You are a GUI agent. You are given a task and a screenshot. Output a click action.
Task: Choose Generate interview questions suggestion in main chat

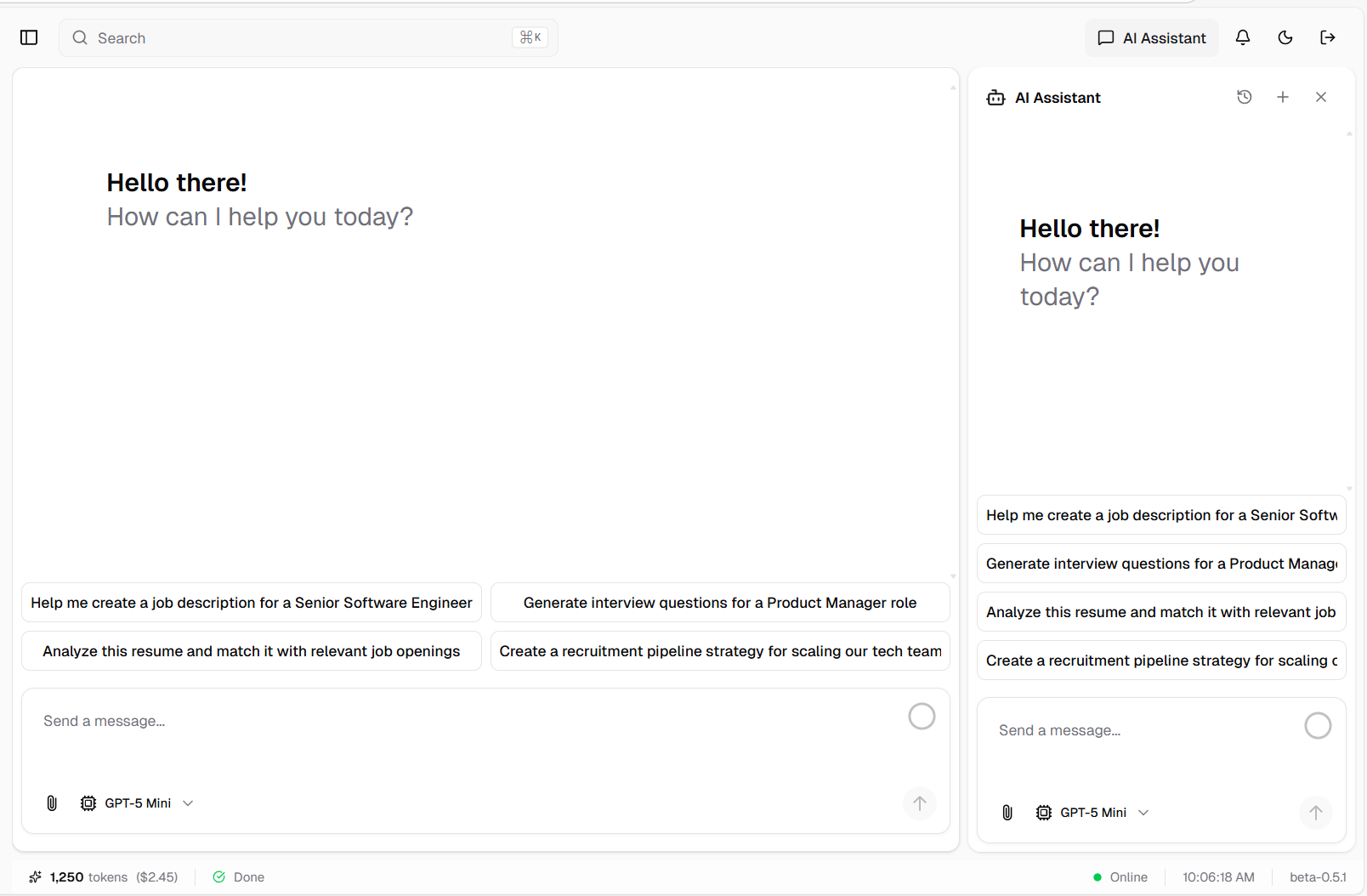coord(720,603)
